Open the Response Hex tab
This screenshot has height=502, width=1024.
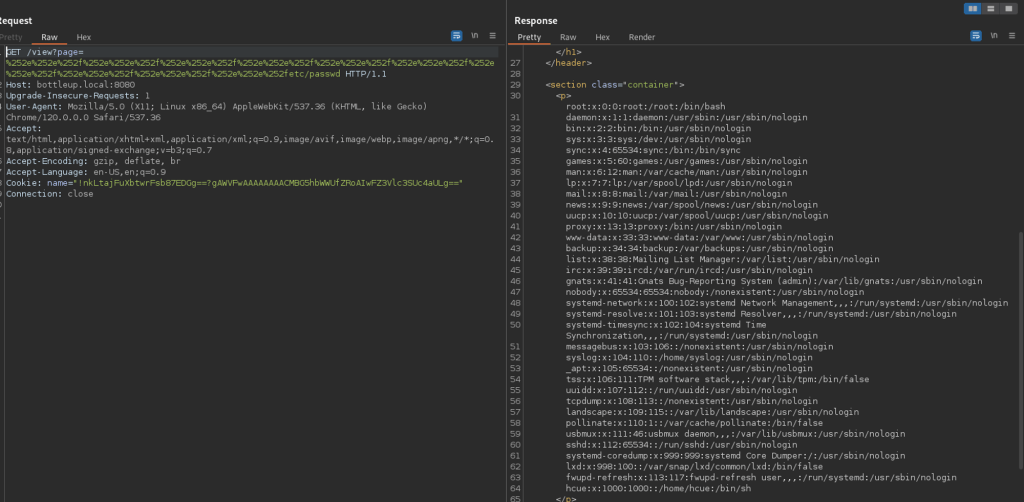[x=601, y=37]
